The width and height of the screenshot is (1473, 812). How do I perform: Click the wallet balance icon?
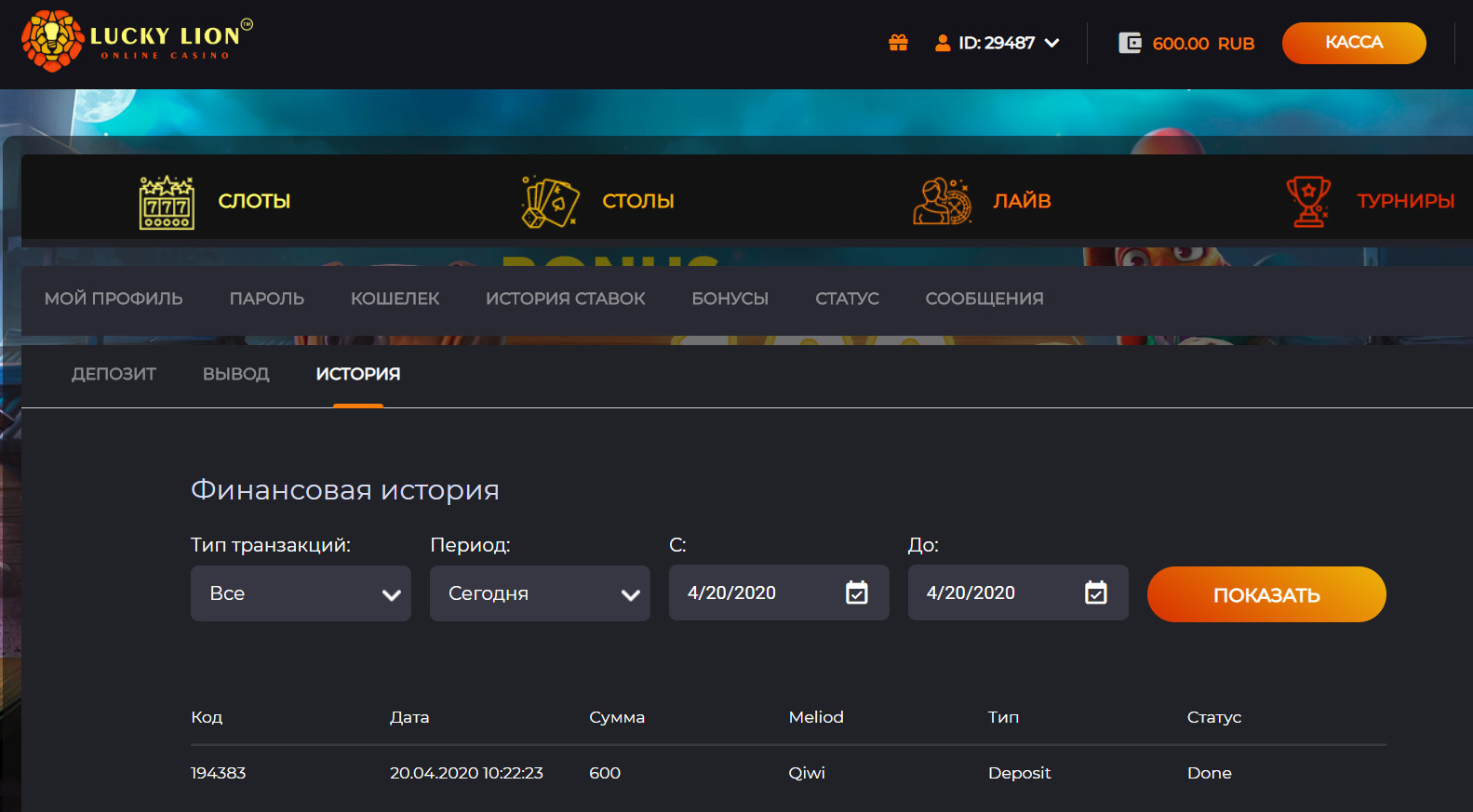1130,43
